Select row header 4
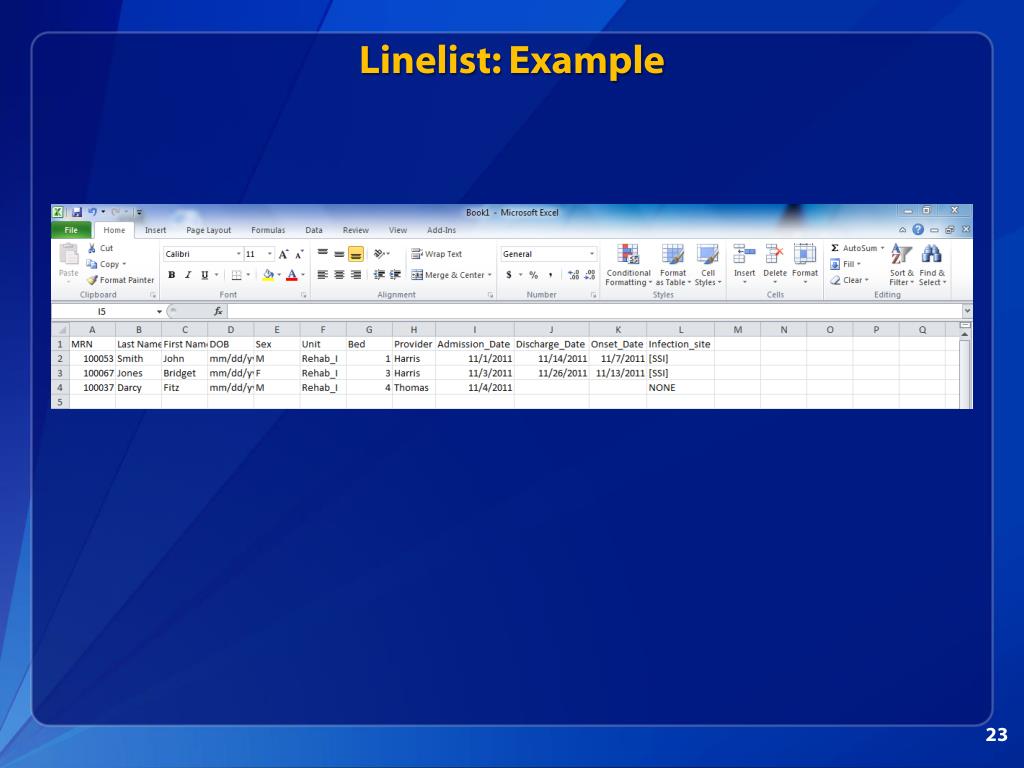The height and width of the screenshot is (768, 1024). (x=60, y=387)
